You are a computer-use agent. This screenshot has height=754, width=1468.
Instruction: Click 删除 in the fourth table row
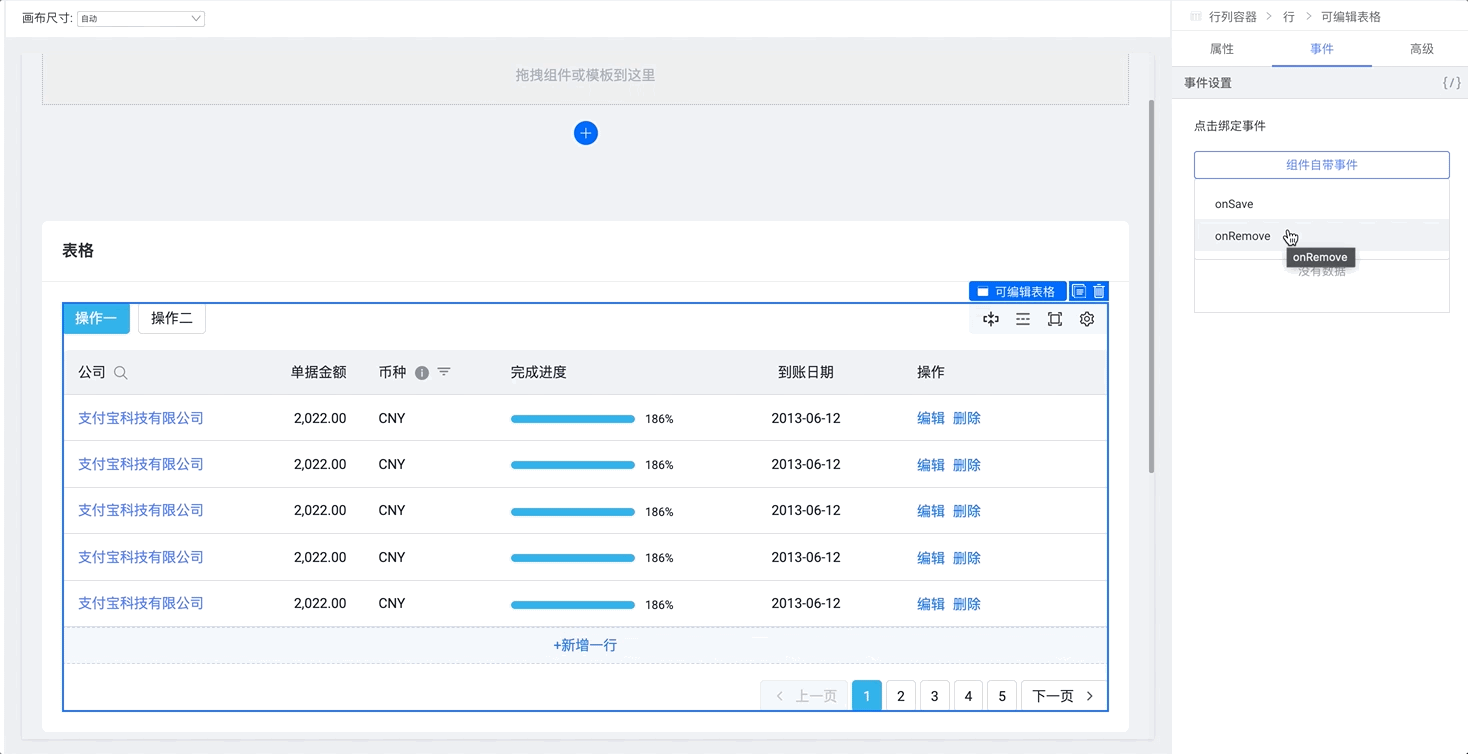click(967, 557)
